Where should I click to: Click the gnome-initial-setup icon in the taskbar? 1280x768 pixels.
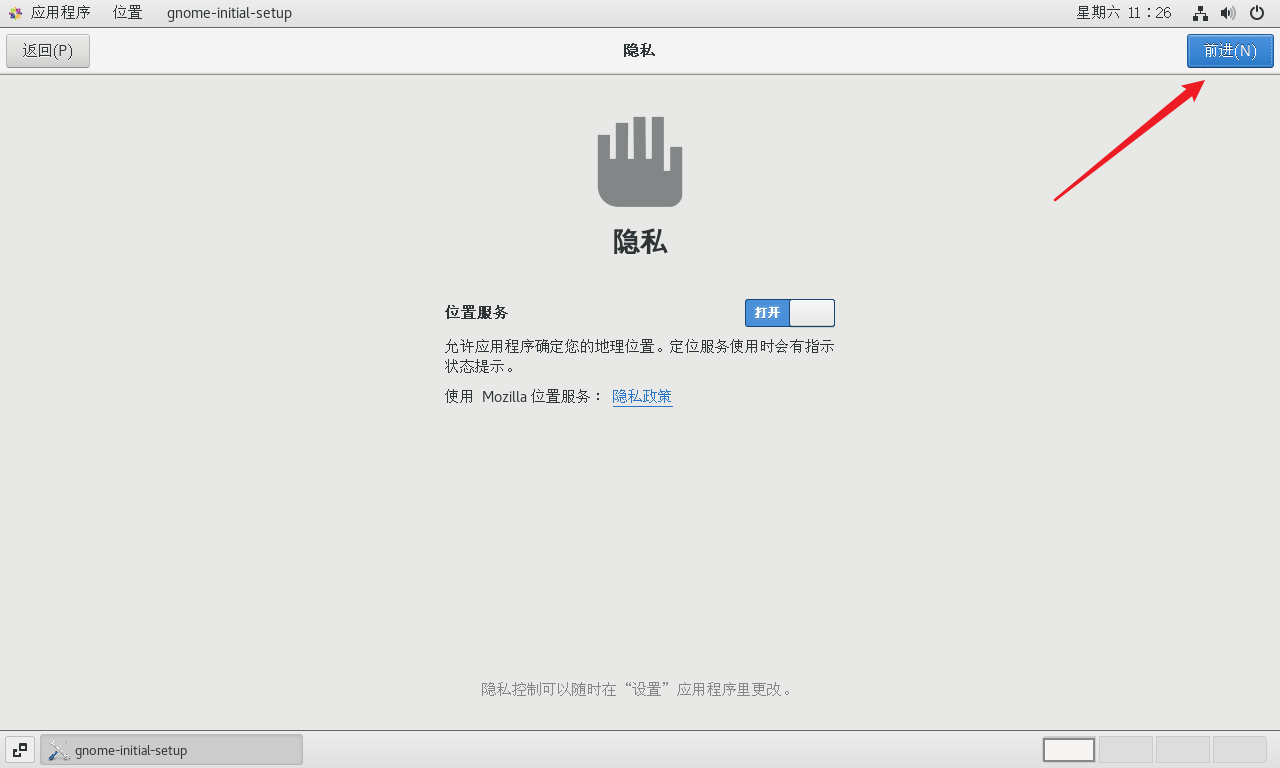pyautogui.click(x=58, y=749)
